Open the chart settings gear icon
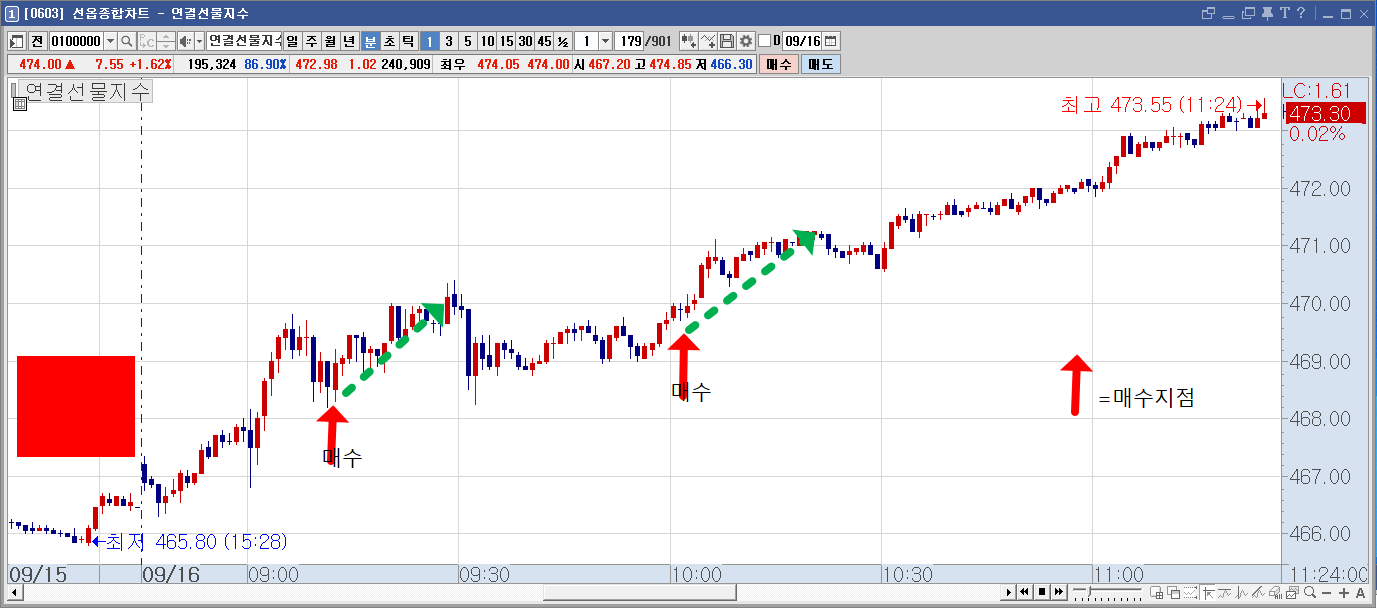Image resolution: width=1377 pixels, height=608 pixels. [x=746, y=41]
